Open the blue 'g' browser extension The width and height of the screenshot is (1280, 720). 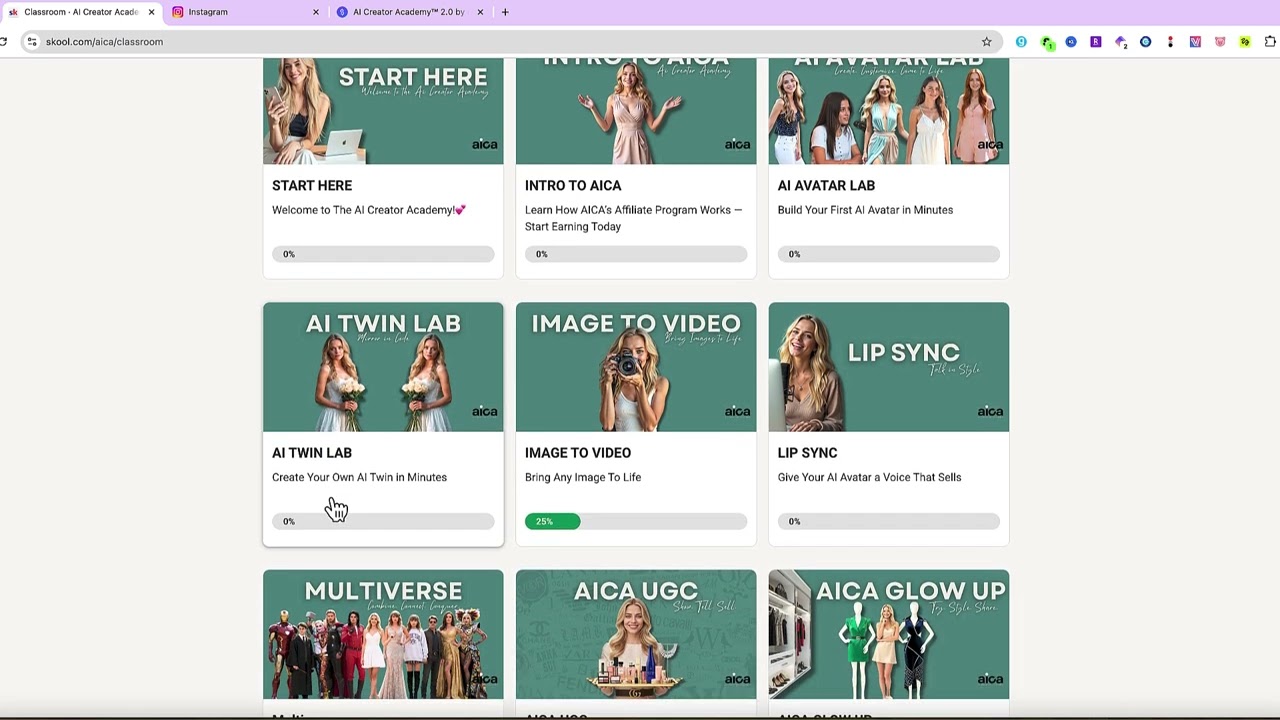pos(1021,42)
